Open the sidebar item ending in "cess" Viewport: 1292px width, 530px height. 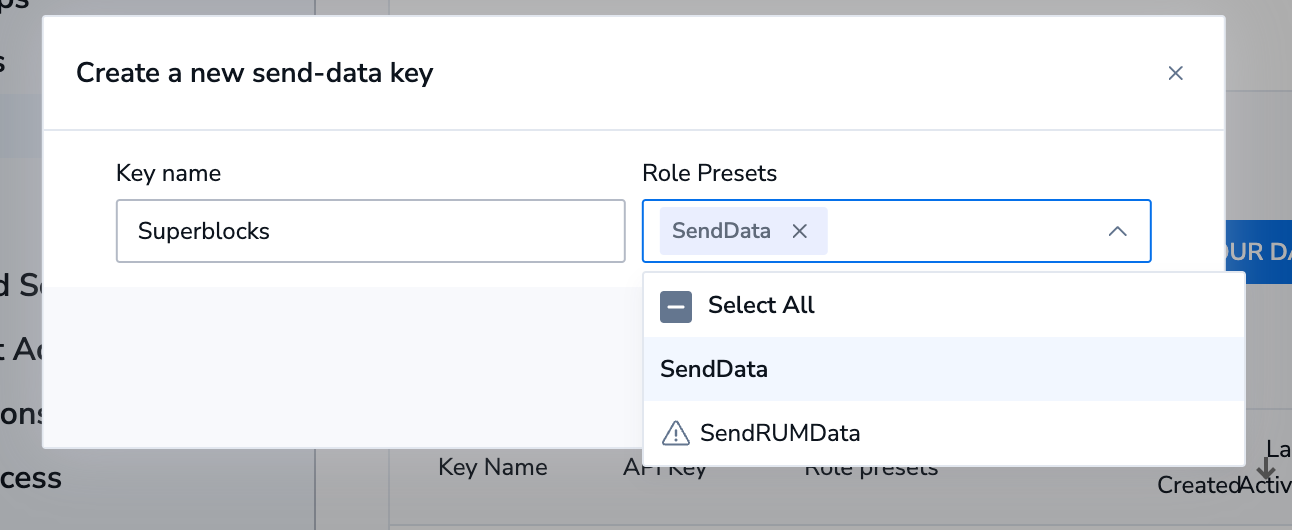click(x=32, y=478)
